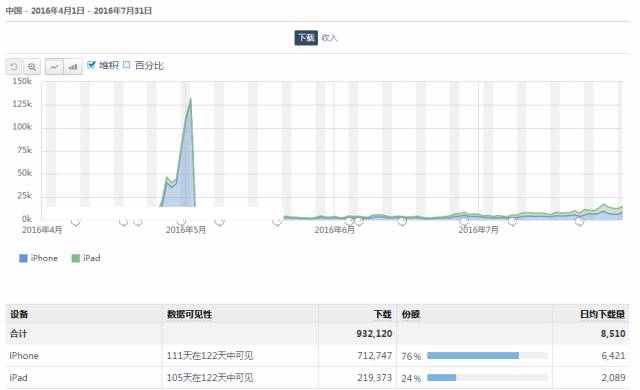Click the 50k y-axis label
The height and width of the screenshot is (390, 640).
point(24,173)
